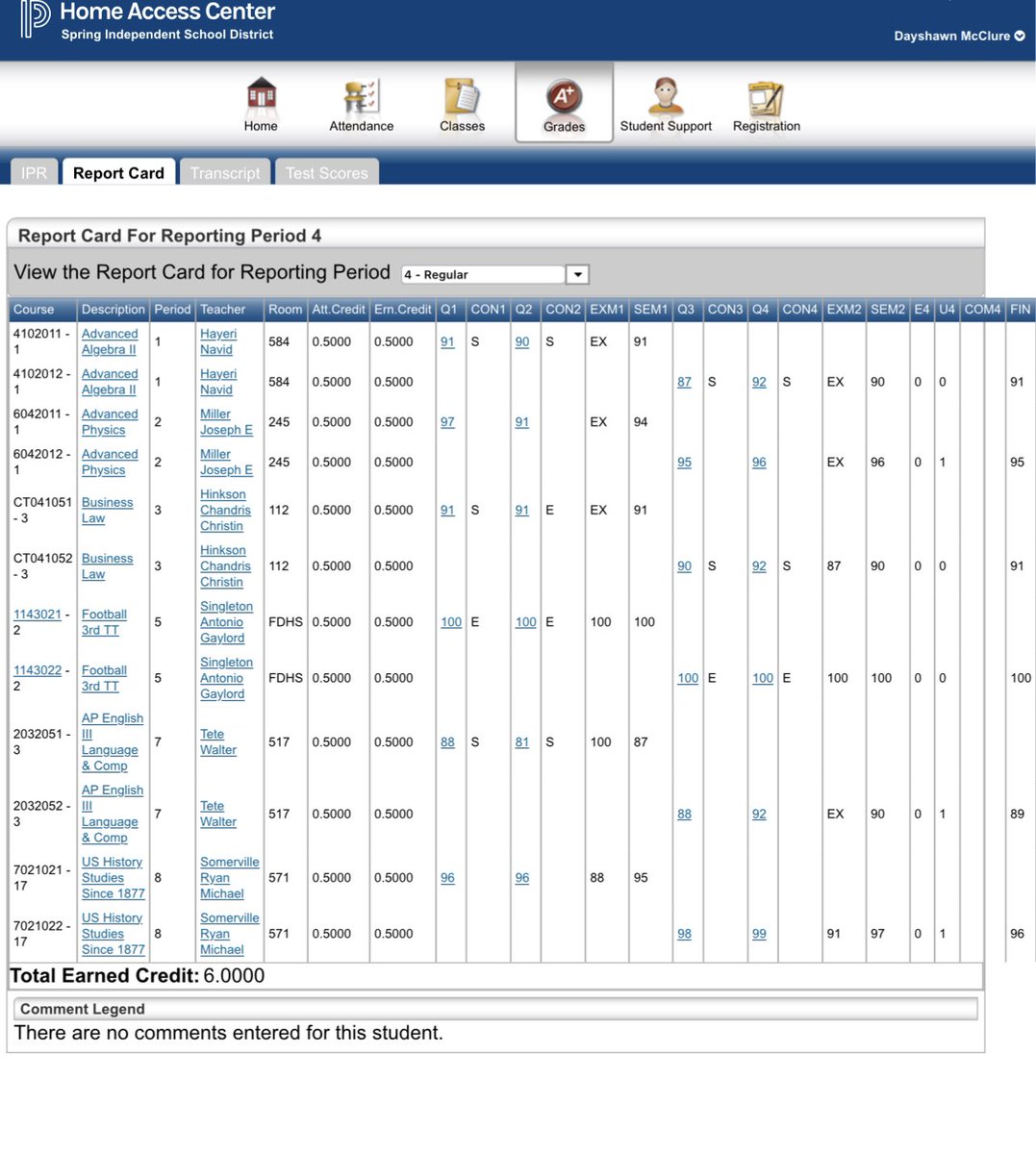The height and width of the screenshot is (1154, 1036).
Task: Open Q1 grade 100 for Football 3rd TT
Action: click(451, 622)
